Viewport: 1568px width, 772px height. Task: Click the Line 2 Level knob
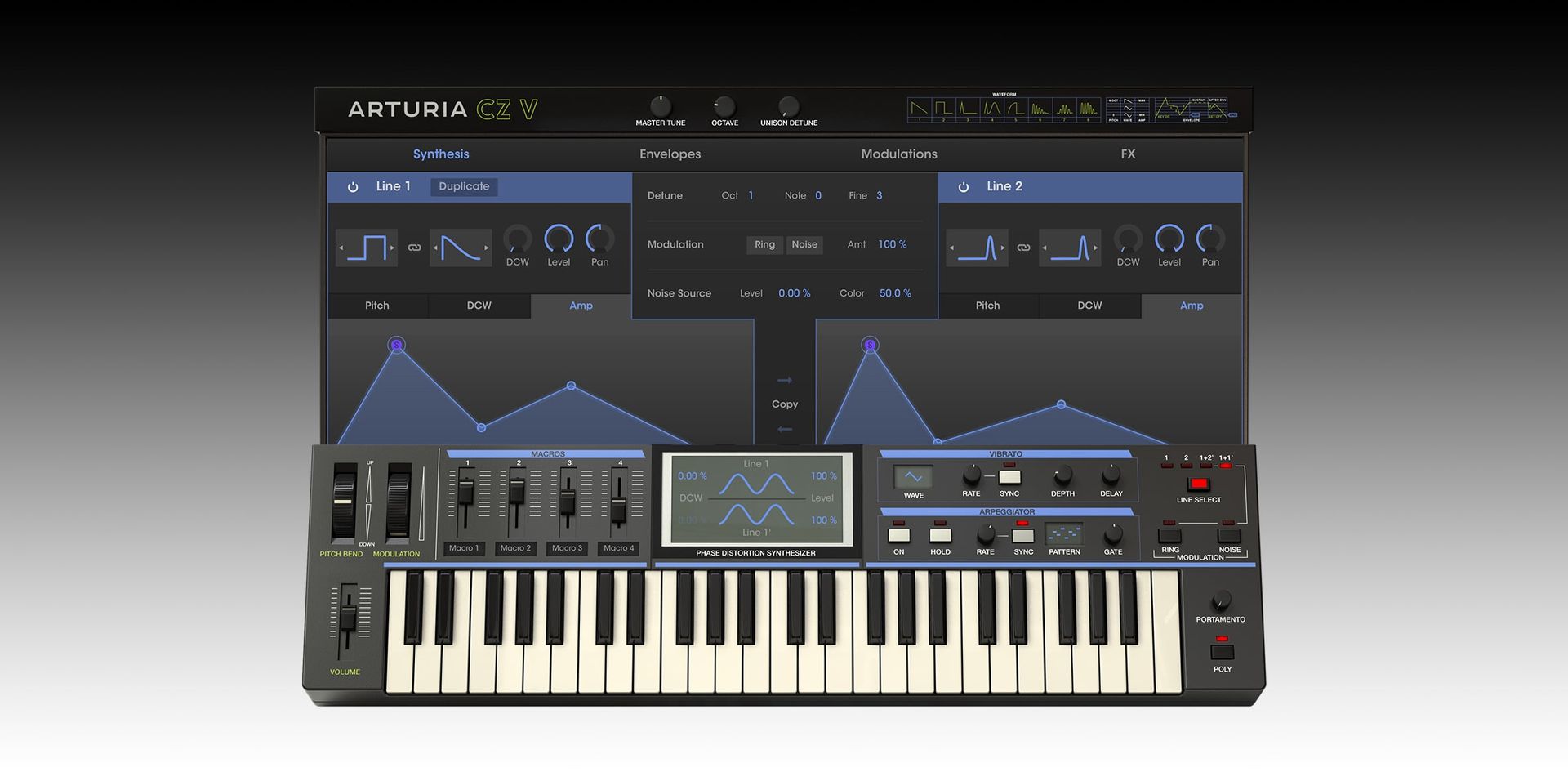[1169, 239]
